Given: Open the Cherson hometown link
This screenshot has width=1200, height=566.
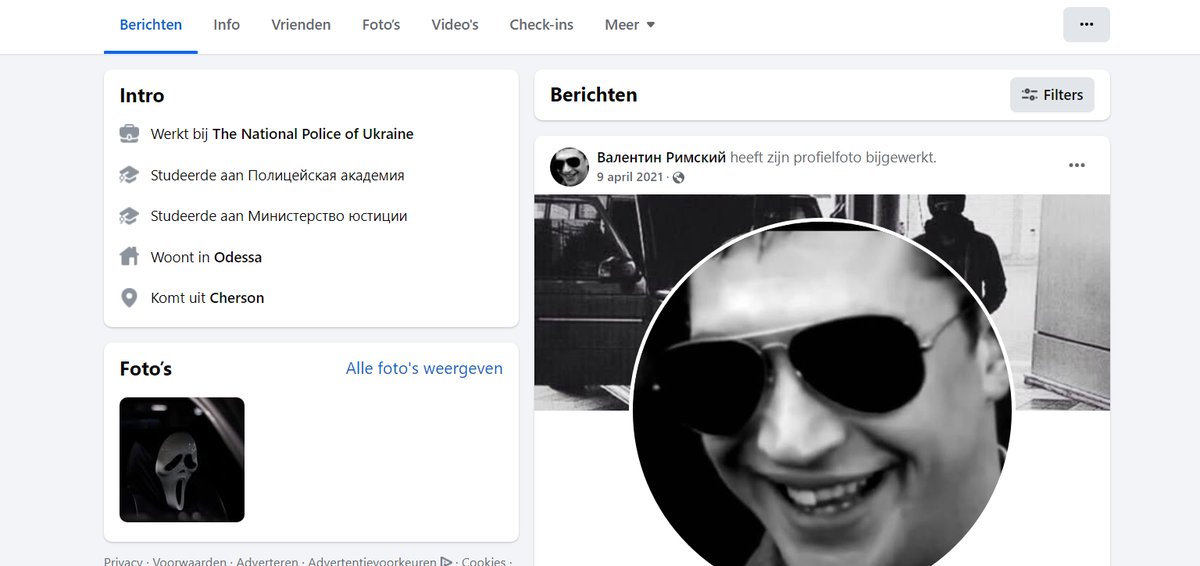Looking at the screenshot, I should 237,298.
